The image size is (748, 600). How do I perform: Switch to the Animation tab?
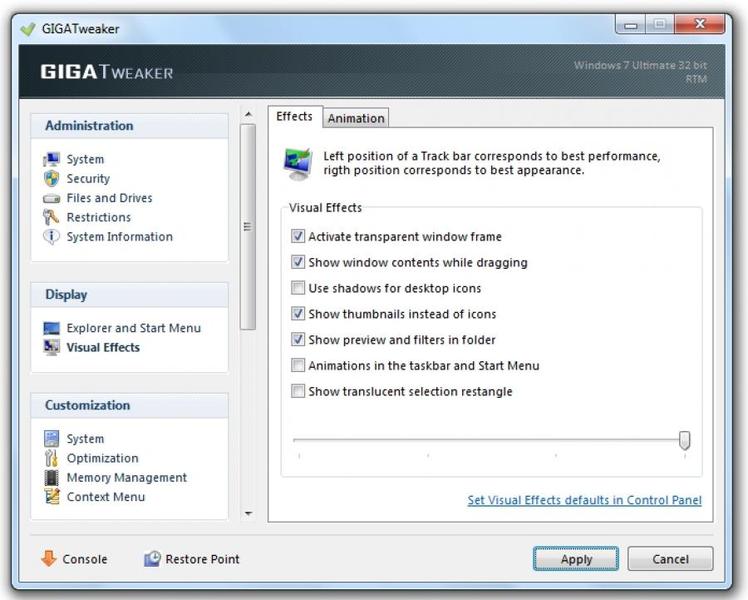coord(356,118)
